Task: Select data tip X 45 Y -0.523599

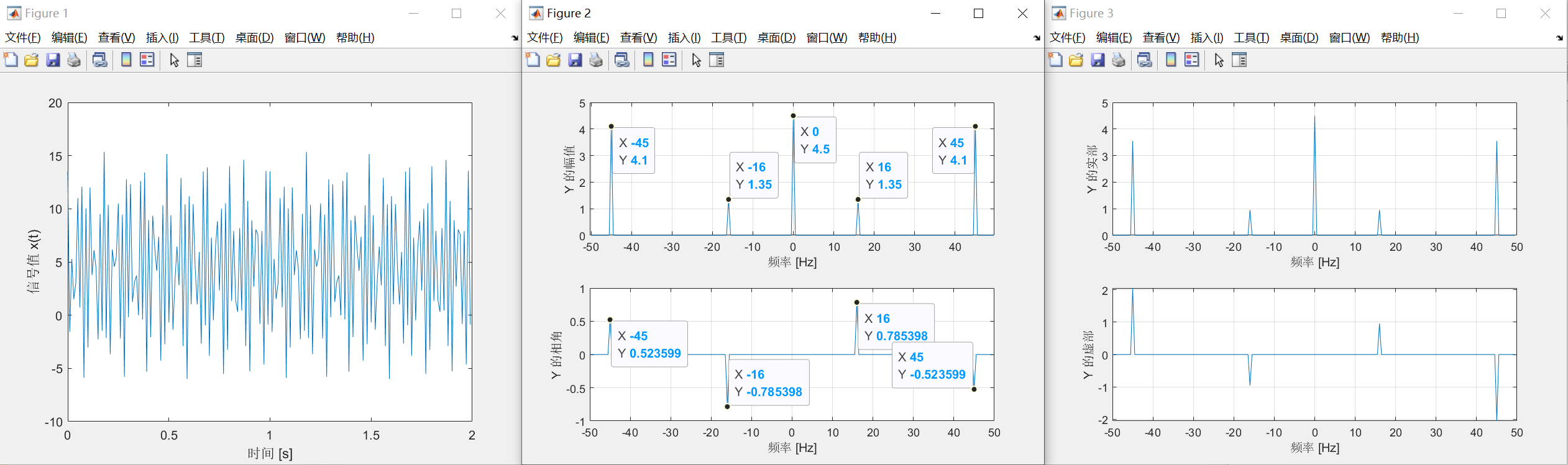Action: click(x=932, y=365)
